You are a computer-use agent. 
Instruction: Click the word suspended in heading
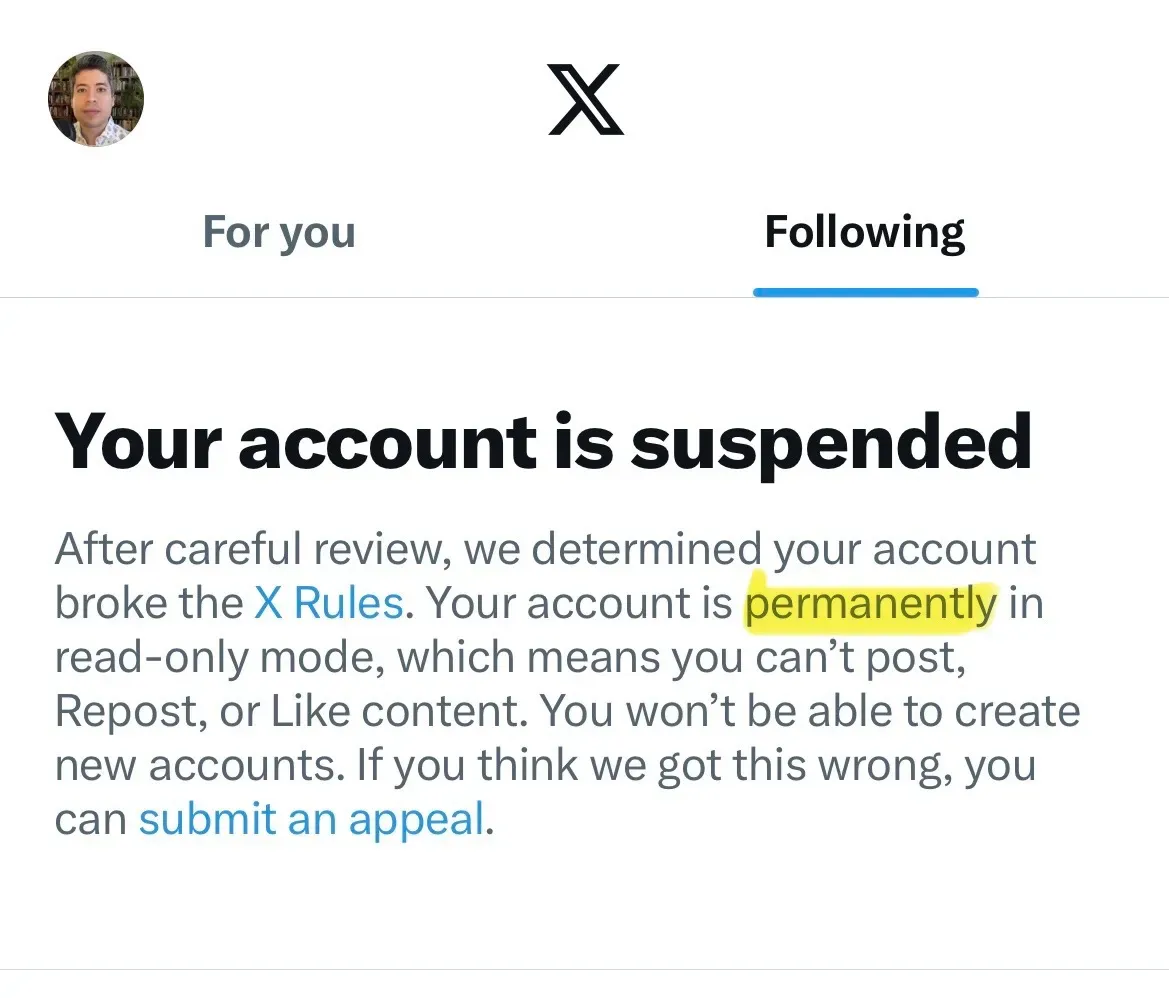point(831,443)
